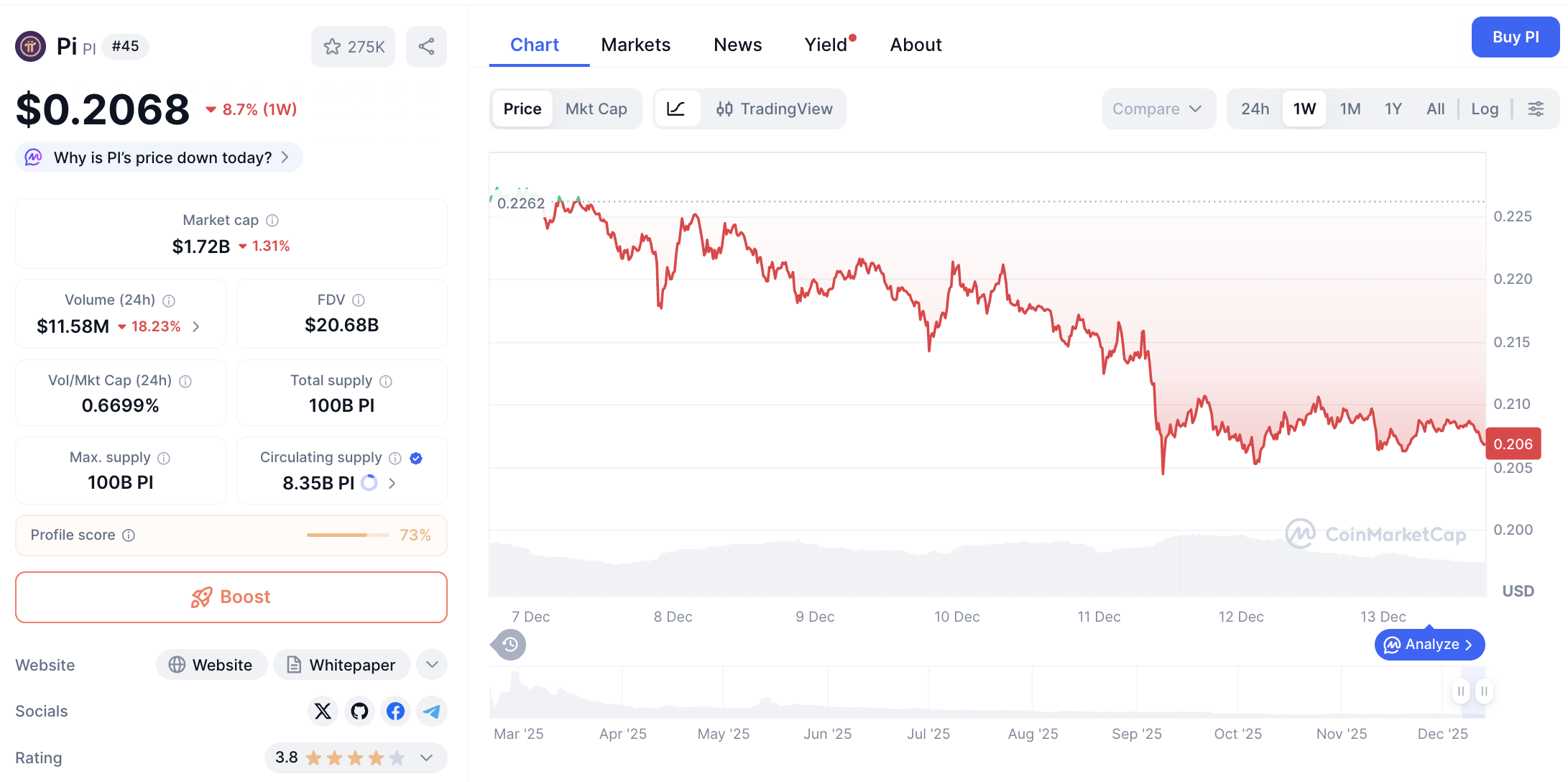This screenshot has height=782, width=1568.
Task: Open the Compare dropdown
Action: click(1158, 109)
